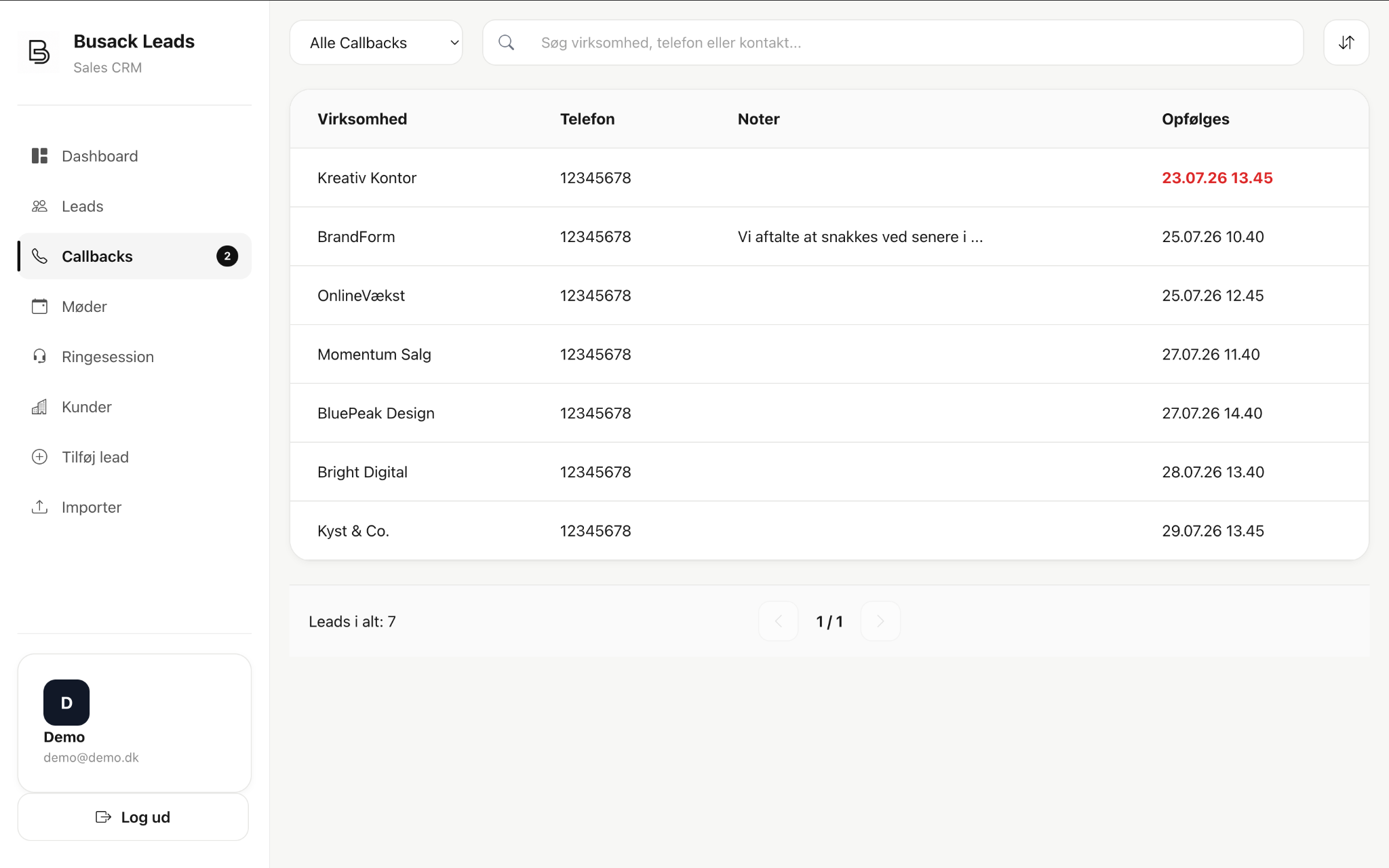Click the Busack Leads logo icon

(39, 52)
